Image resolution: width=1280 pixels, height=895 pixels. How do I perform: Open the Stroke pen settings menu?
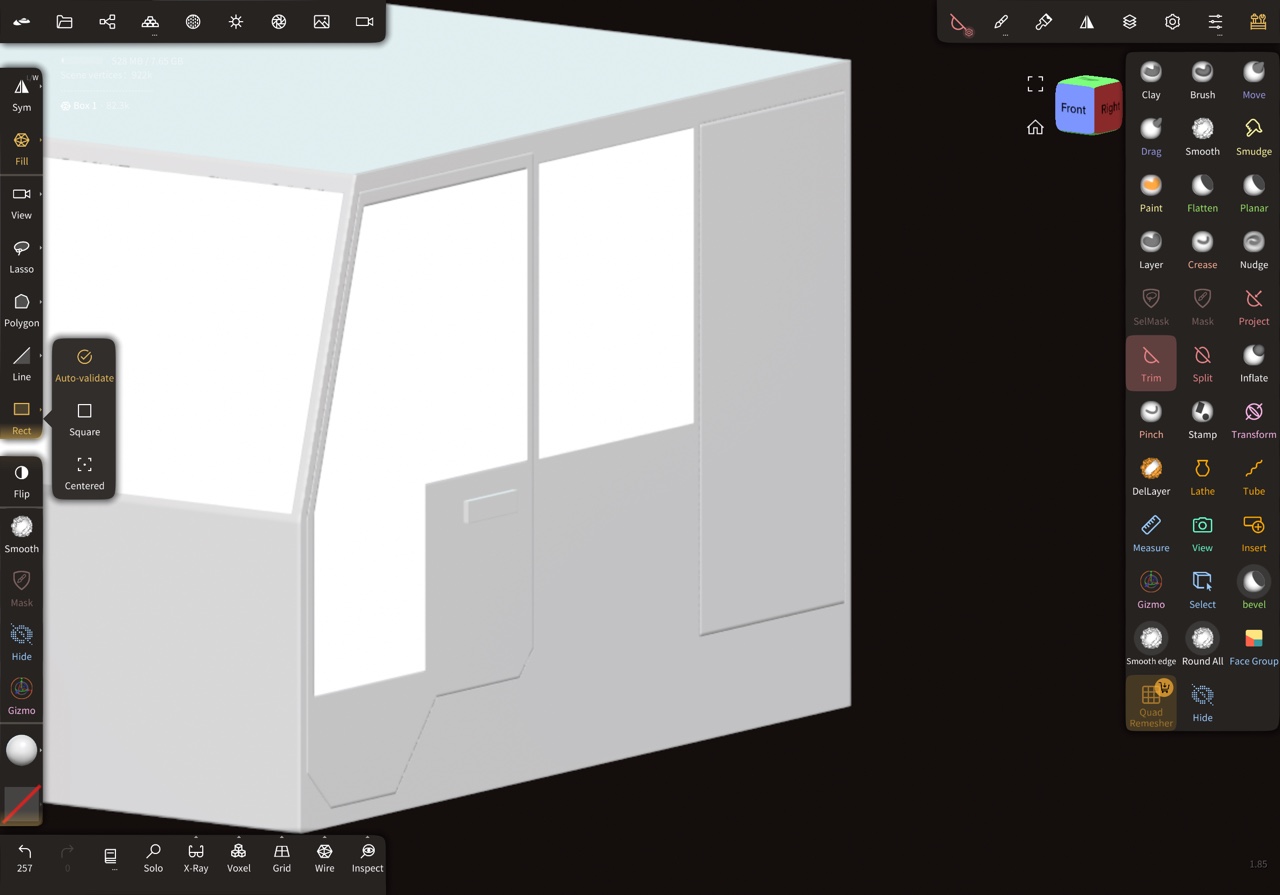click(x=1001, y=22)
